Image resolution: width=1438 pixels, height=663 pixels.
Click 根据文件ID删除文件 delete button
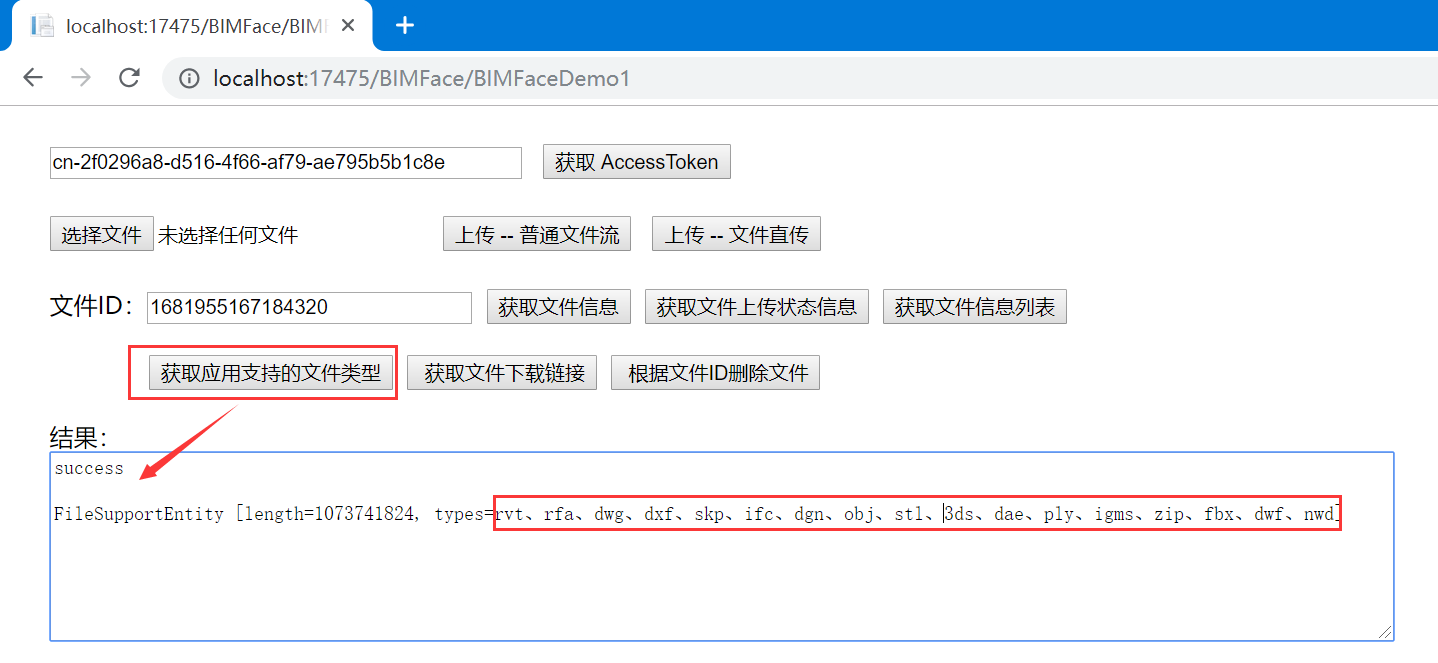pyautogui.click(x=715, y=372)
